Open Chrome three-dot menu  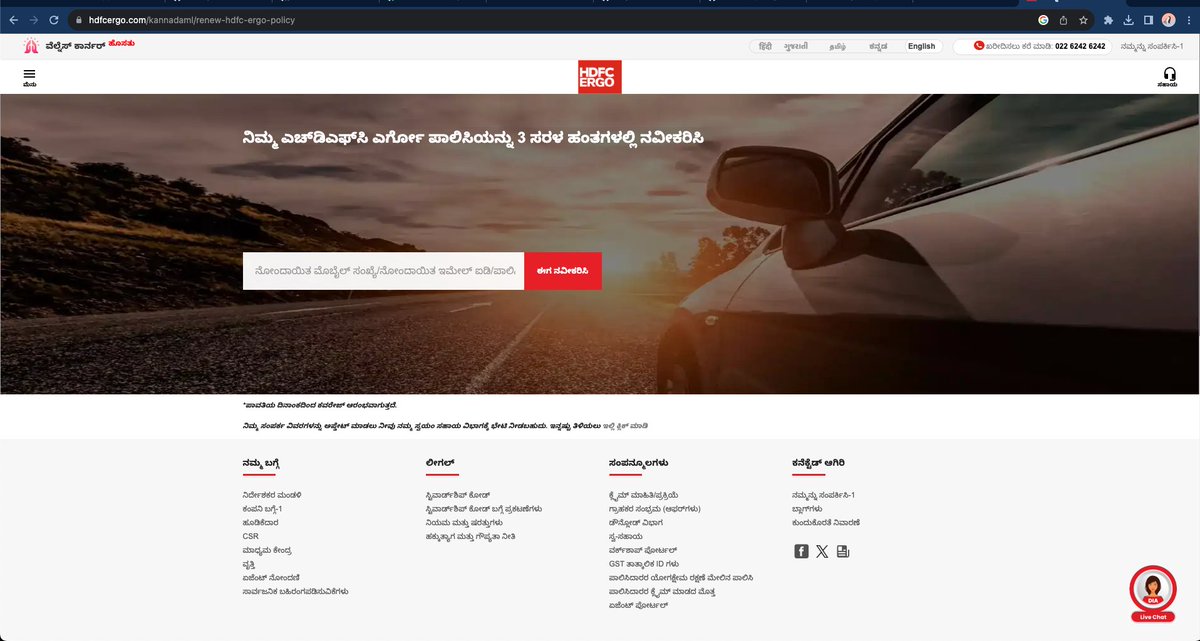point(1187,20)
